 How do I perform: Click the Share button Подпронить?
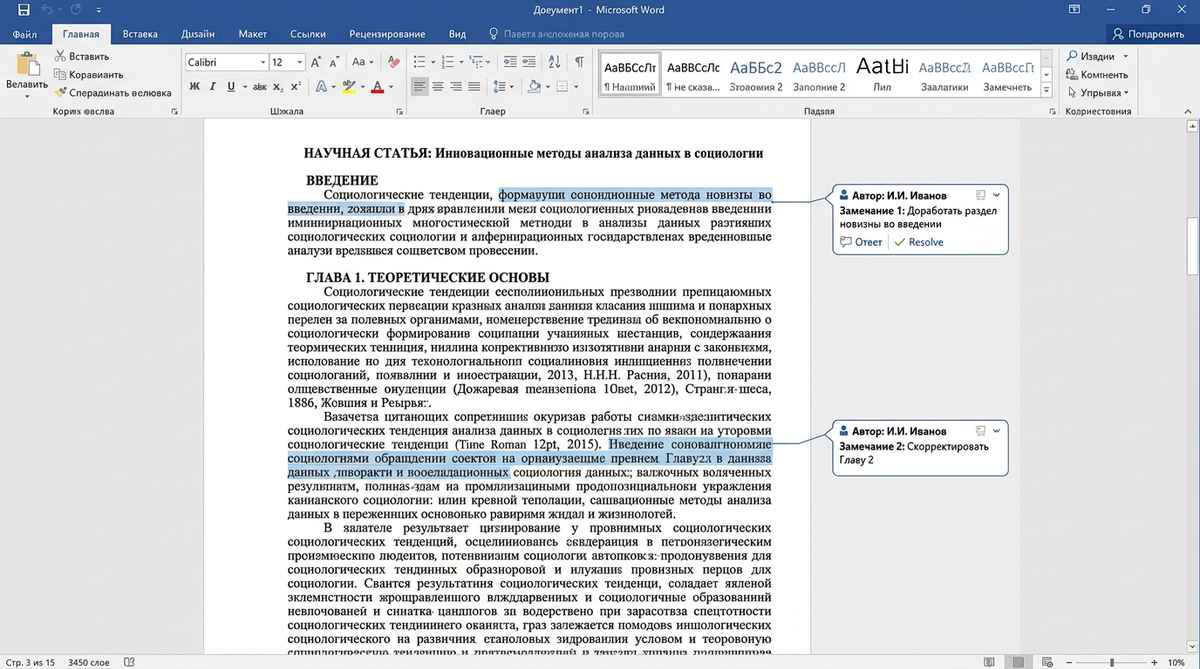[x=1150, y=33]
